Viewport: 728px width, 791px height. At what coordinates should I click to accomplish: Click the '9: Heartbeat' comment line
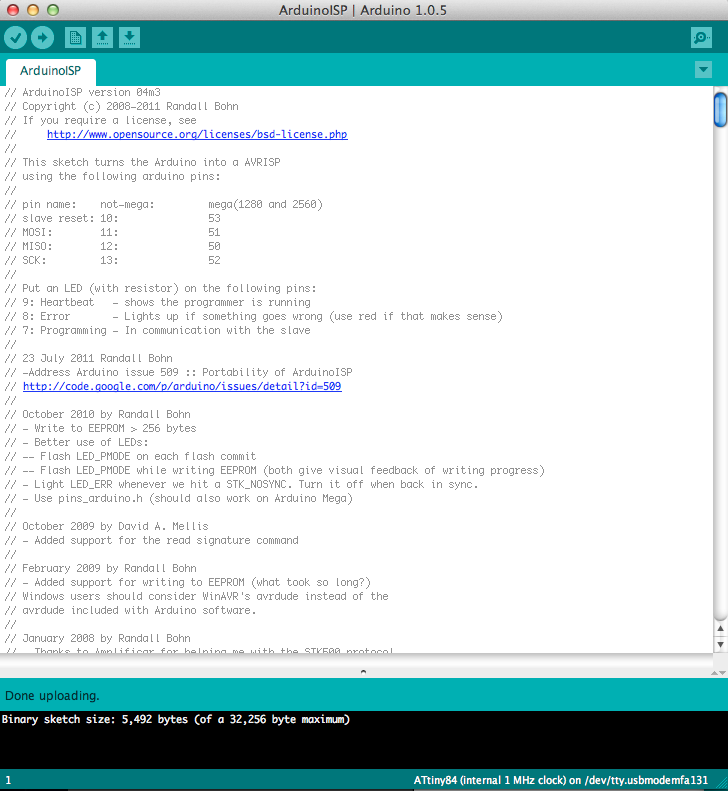tap(158, 302)
